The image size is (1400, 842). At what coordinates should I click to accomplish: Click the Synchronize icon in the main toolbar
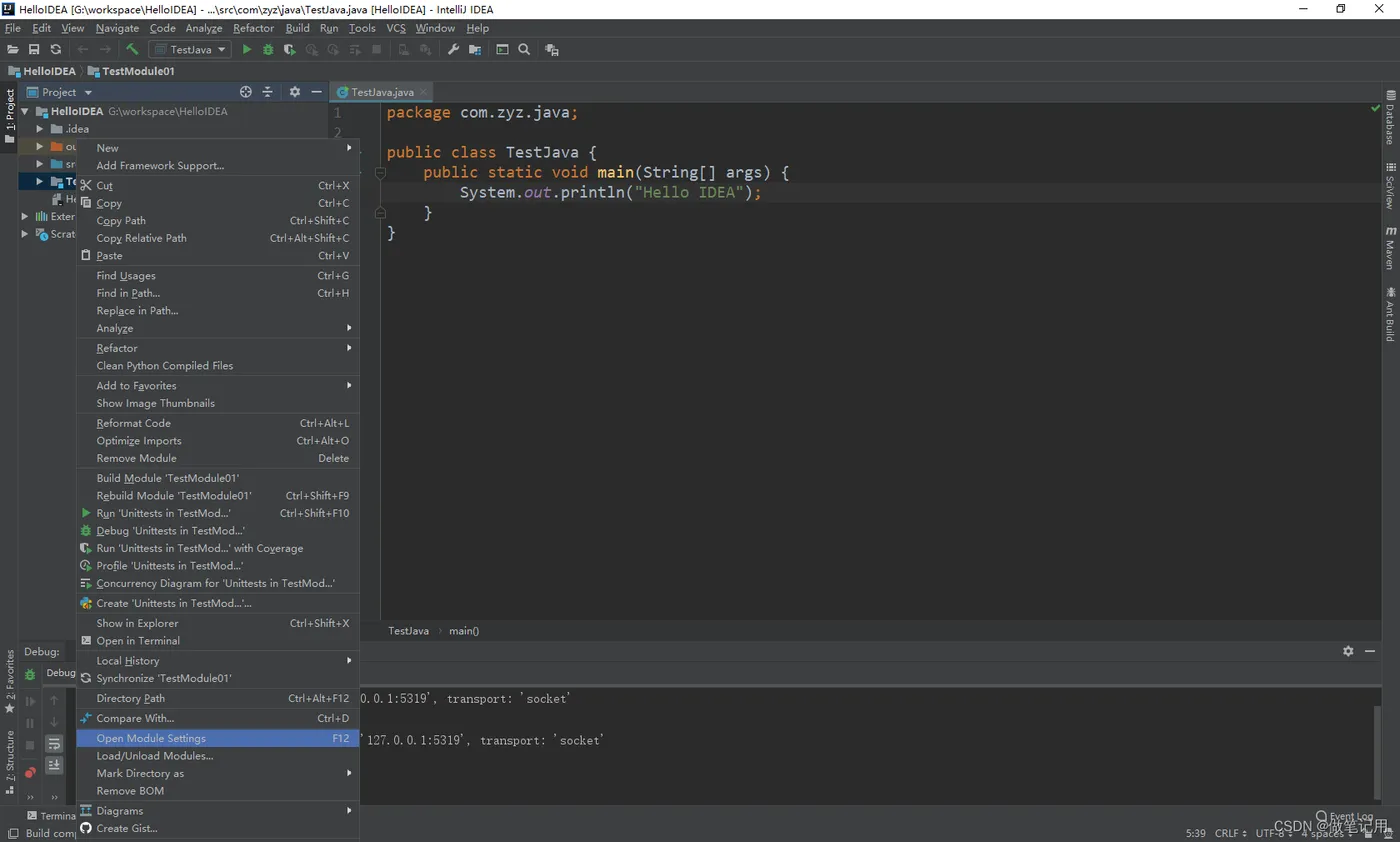[55, 49]
